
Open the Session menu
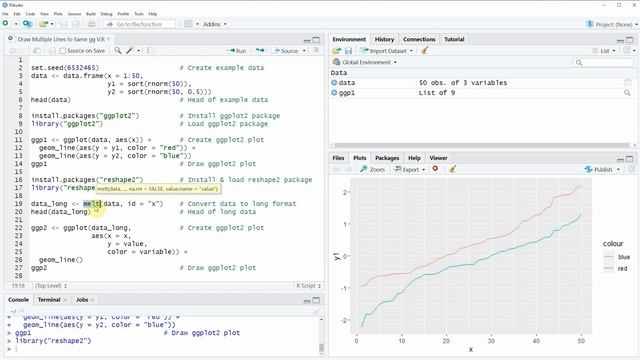tap(74, 14)
